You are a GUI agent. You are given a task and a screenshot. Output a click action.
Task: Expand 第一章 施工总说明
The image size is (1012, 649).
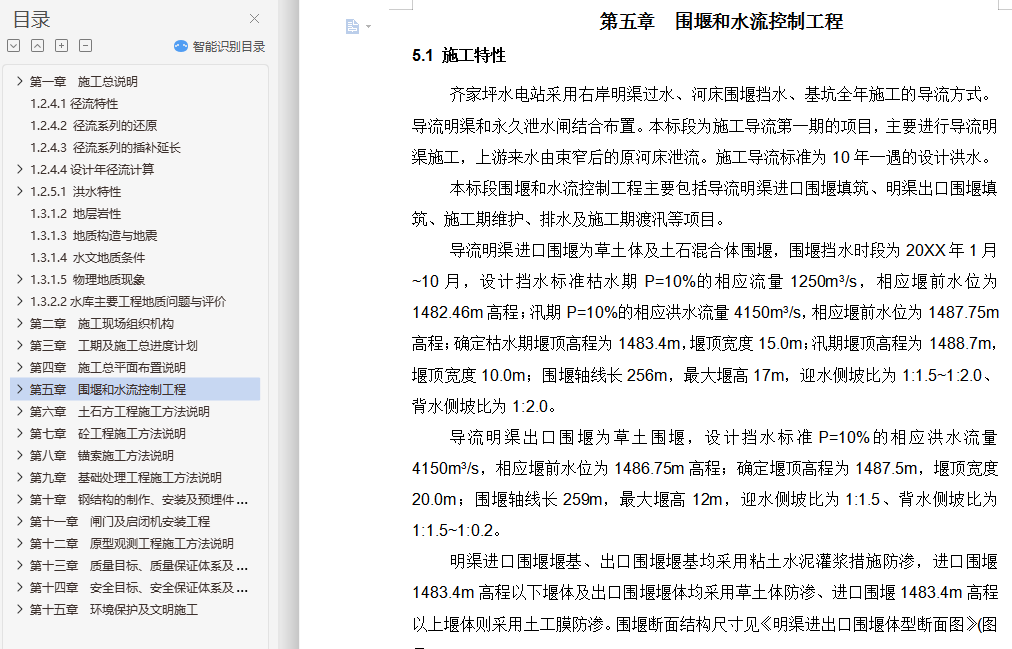pyautogui.click(x=19, y=81)
